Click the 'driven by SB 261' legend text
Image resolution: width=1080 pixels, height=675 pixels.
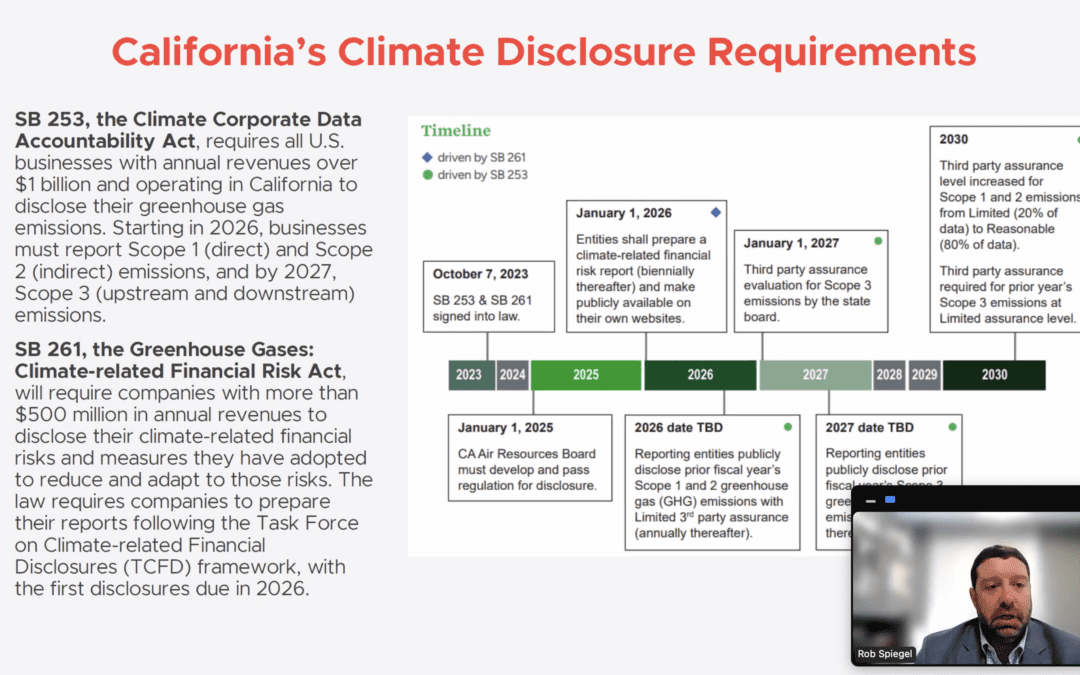click(x=481, y=158)
